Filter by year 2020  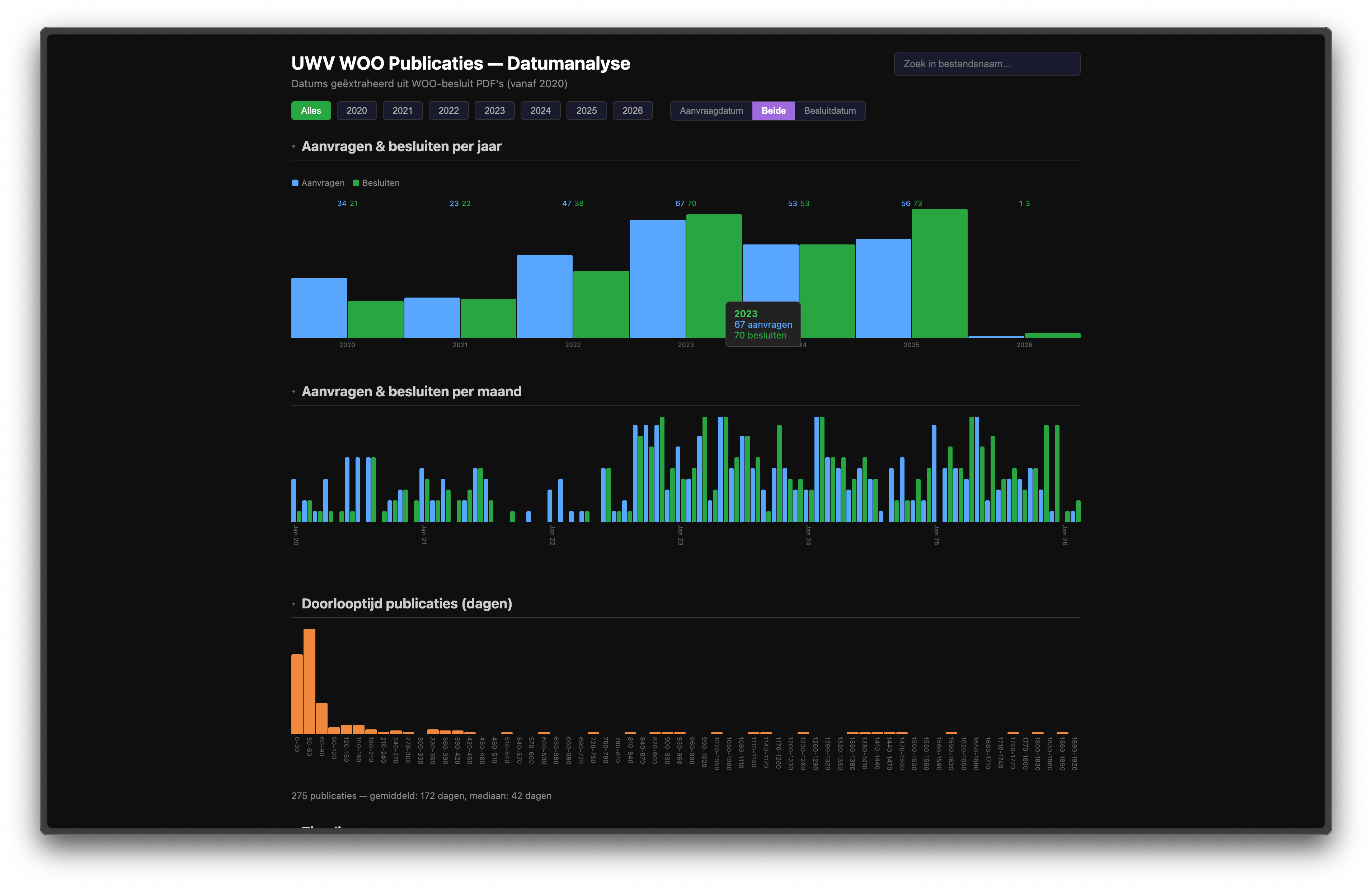click(356, 111)
